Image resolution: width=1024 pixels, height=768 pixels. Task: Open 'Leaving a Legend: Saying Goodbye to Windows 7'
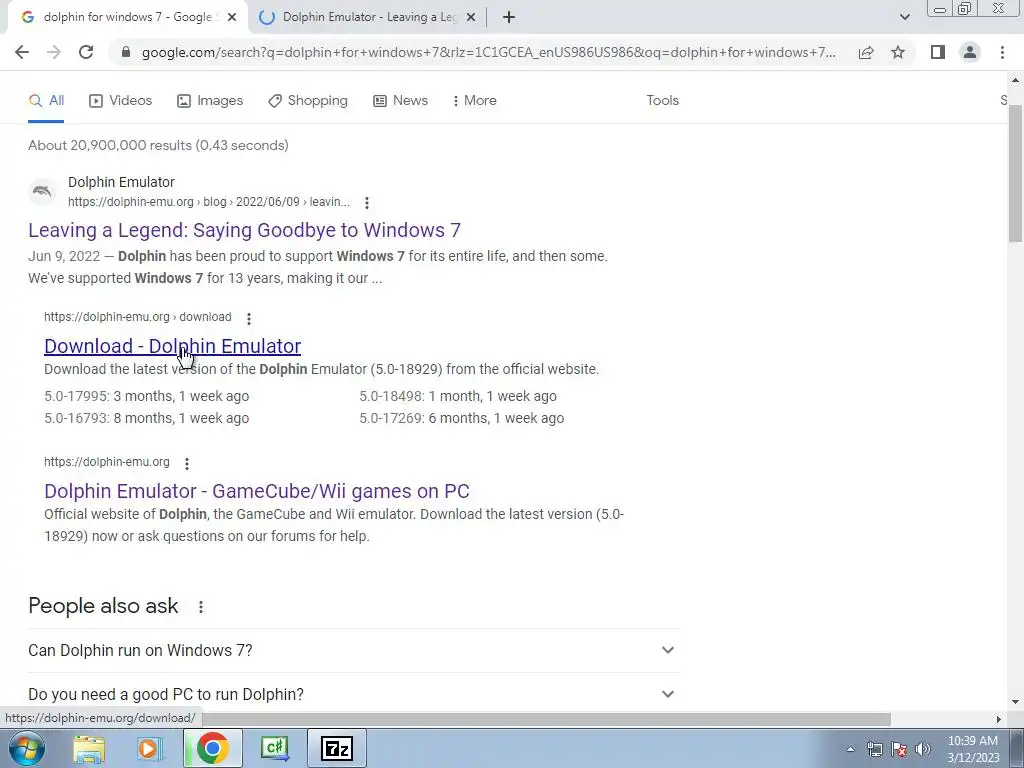coord(244,230)
